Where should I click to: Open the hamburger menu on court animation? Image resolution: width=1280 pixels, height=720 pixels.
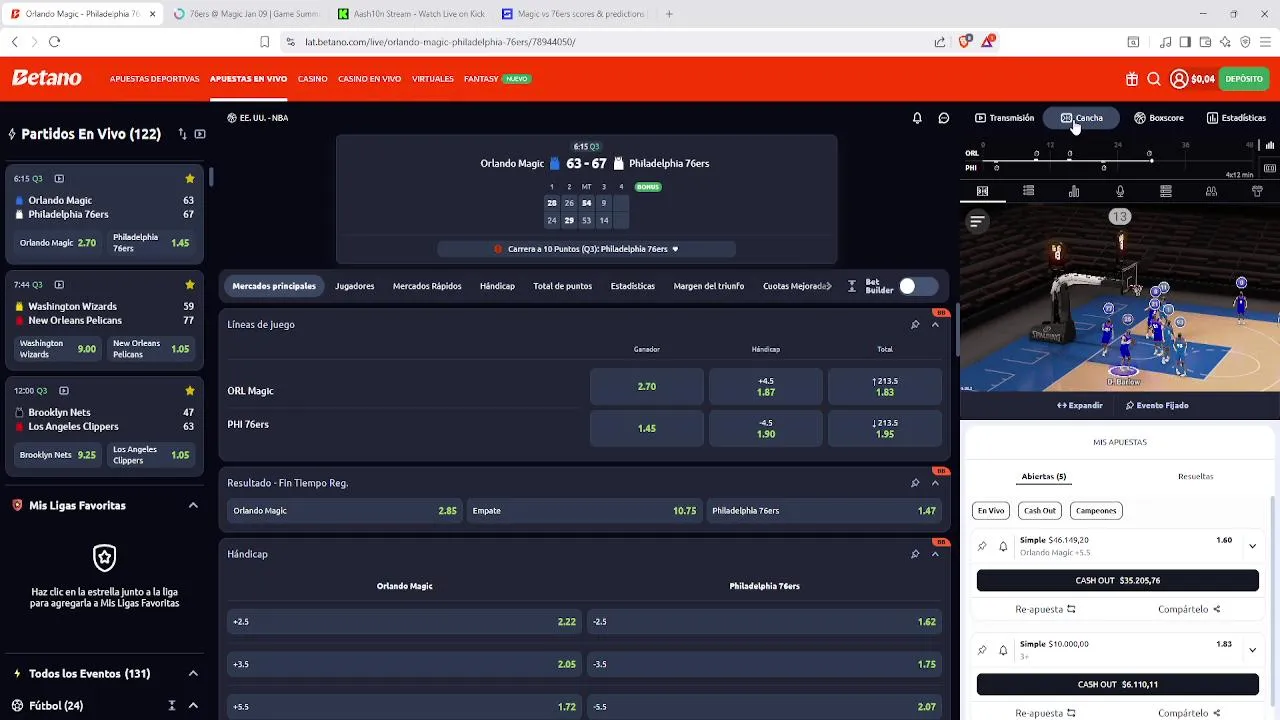[977, 221]
